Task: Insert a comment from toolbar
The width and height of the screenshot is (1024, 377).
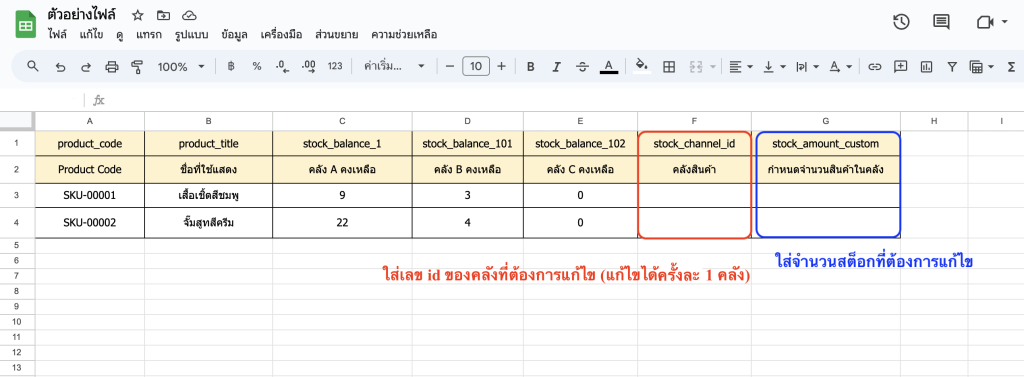Action: point(901,66)
